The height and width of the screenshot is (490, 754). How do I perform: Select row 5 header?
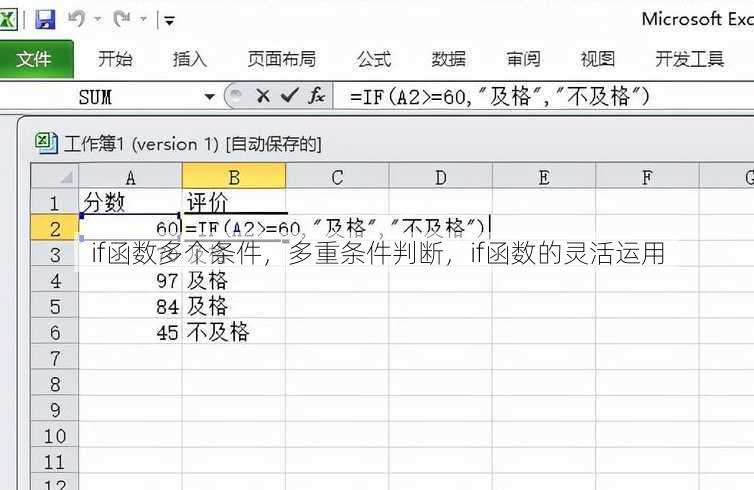[55, 306]
